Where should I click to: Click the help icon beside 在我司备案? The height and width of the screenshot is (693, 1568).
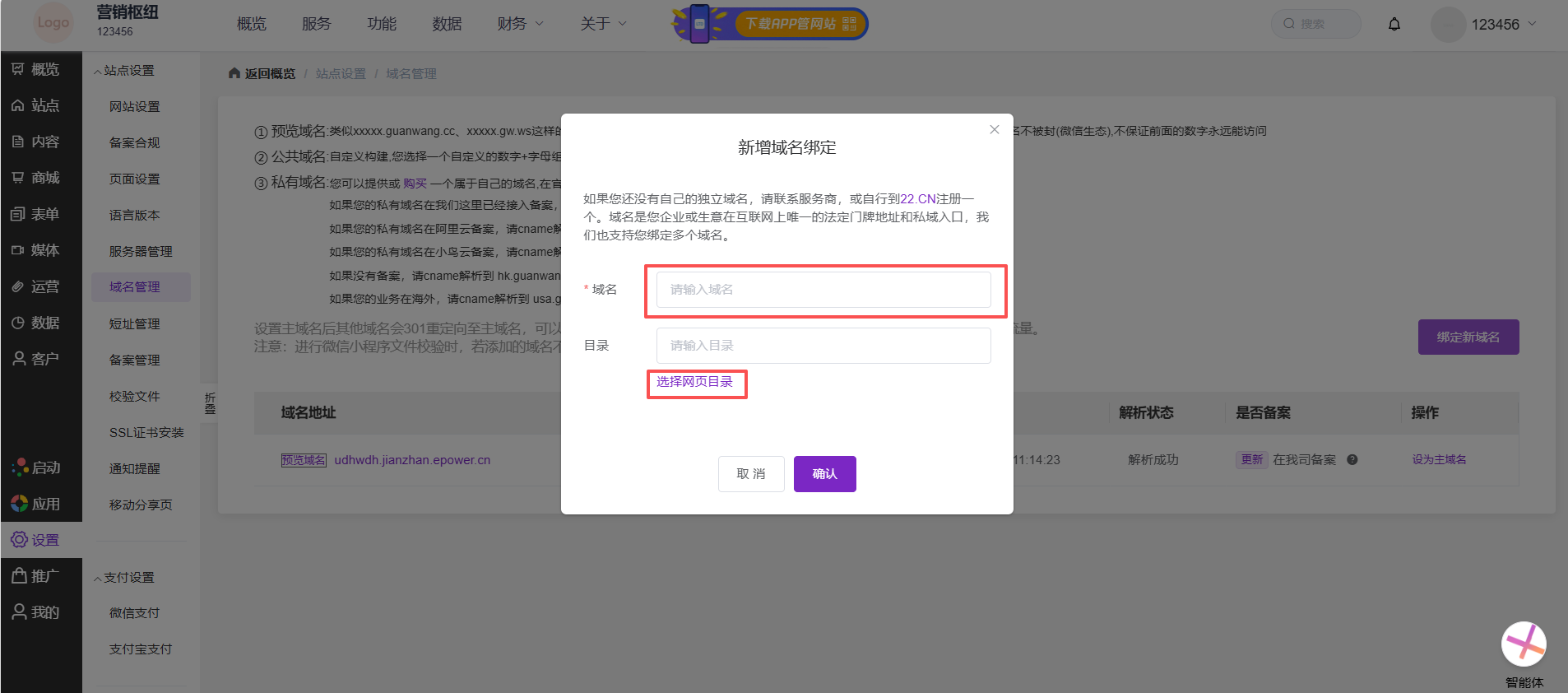[1352, 459]
